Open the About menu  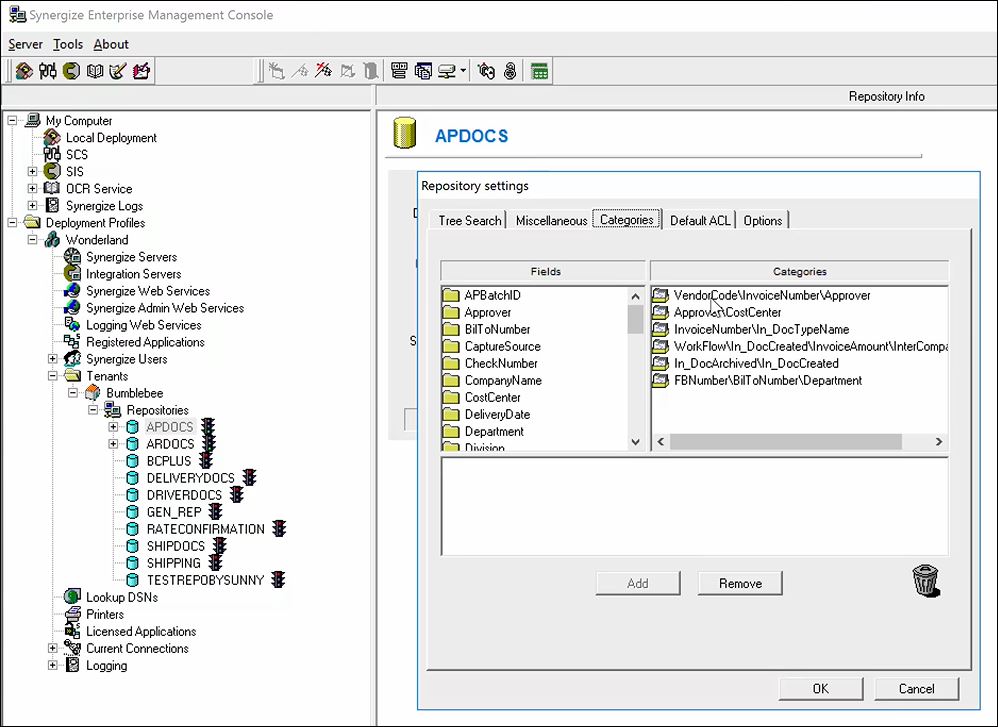tap(111, 44)
